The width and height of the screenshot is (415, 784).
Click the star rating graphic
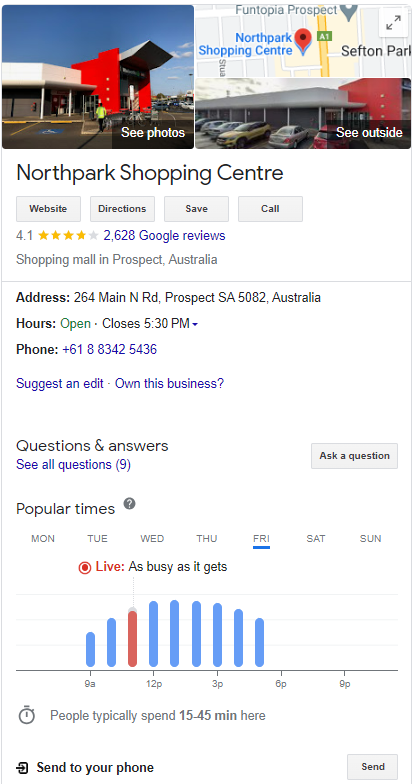(68, 236)
